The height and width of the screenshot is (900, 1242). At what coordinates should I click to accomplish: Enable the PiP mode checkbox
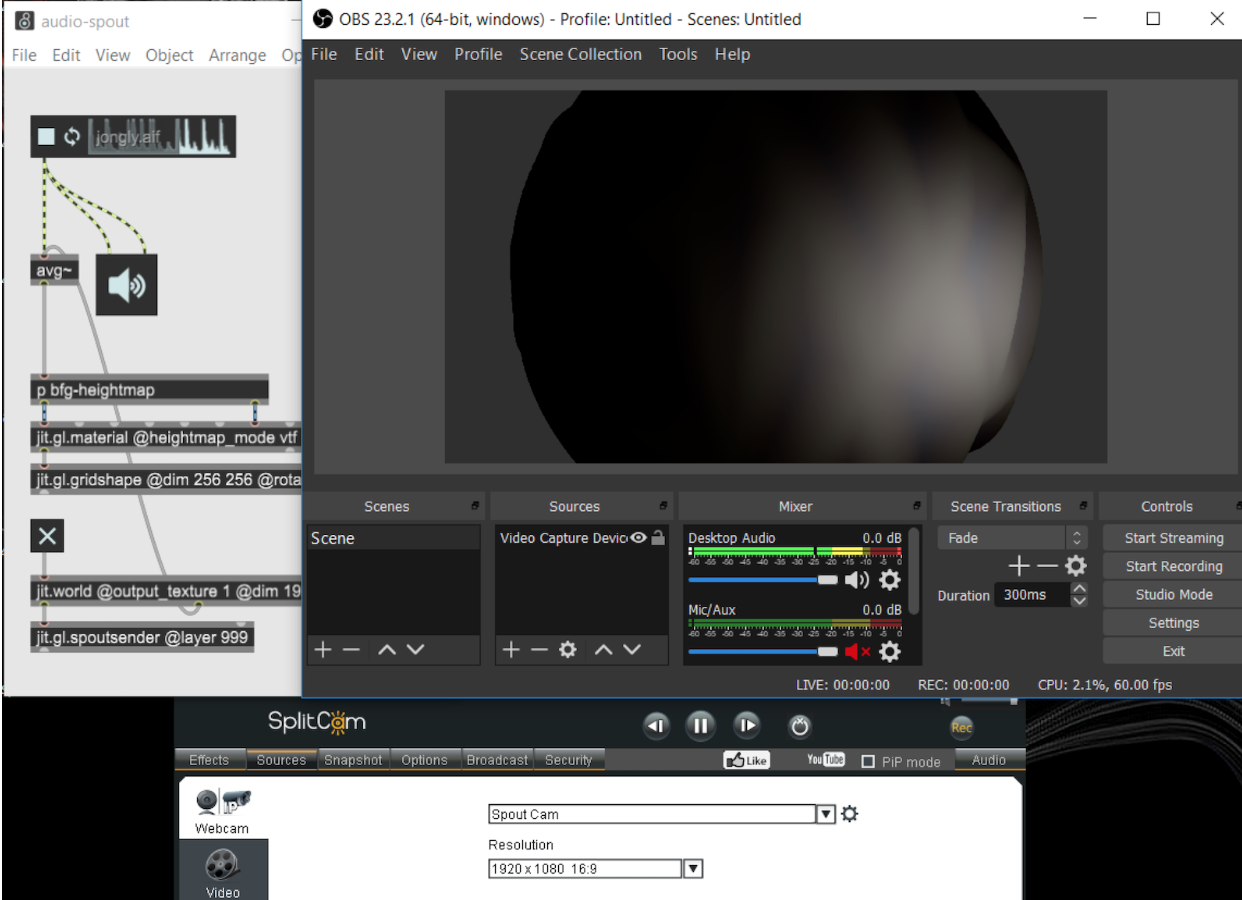pyautogui.click(x=868, y=761)
